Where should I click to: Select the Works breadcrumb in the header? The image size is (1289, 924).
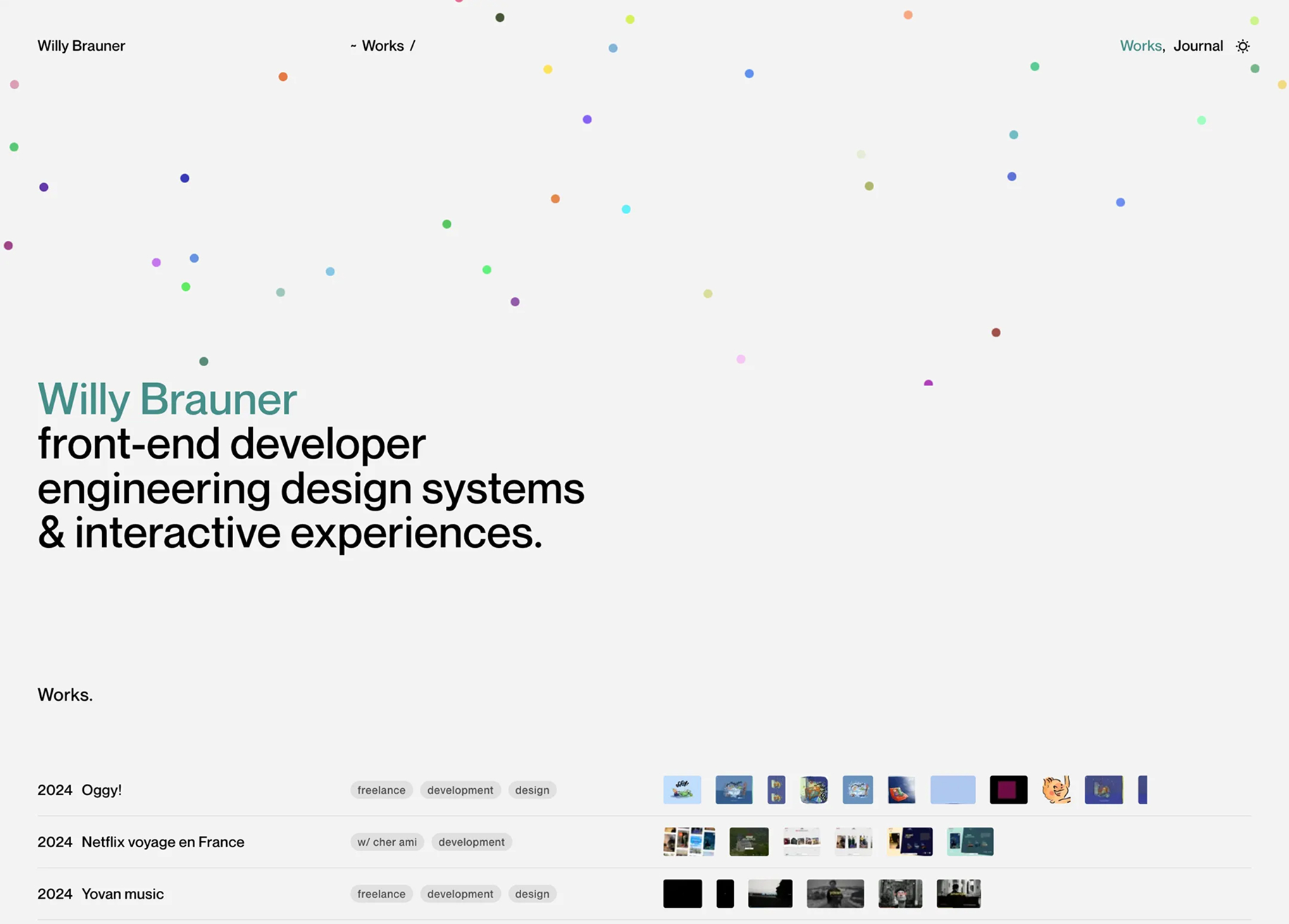382,46
